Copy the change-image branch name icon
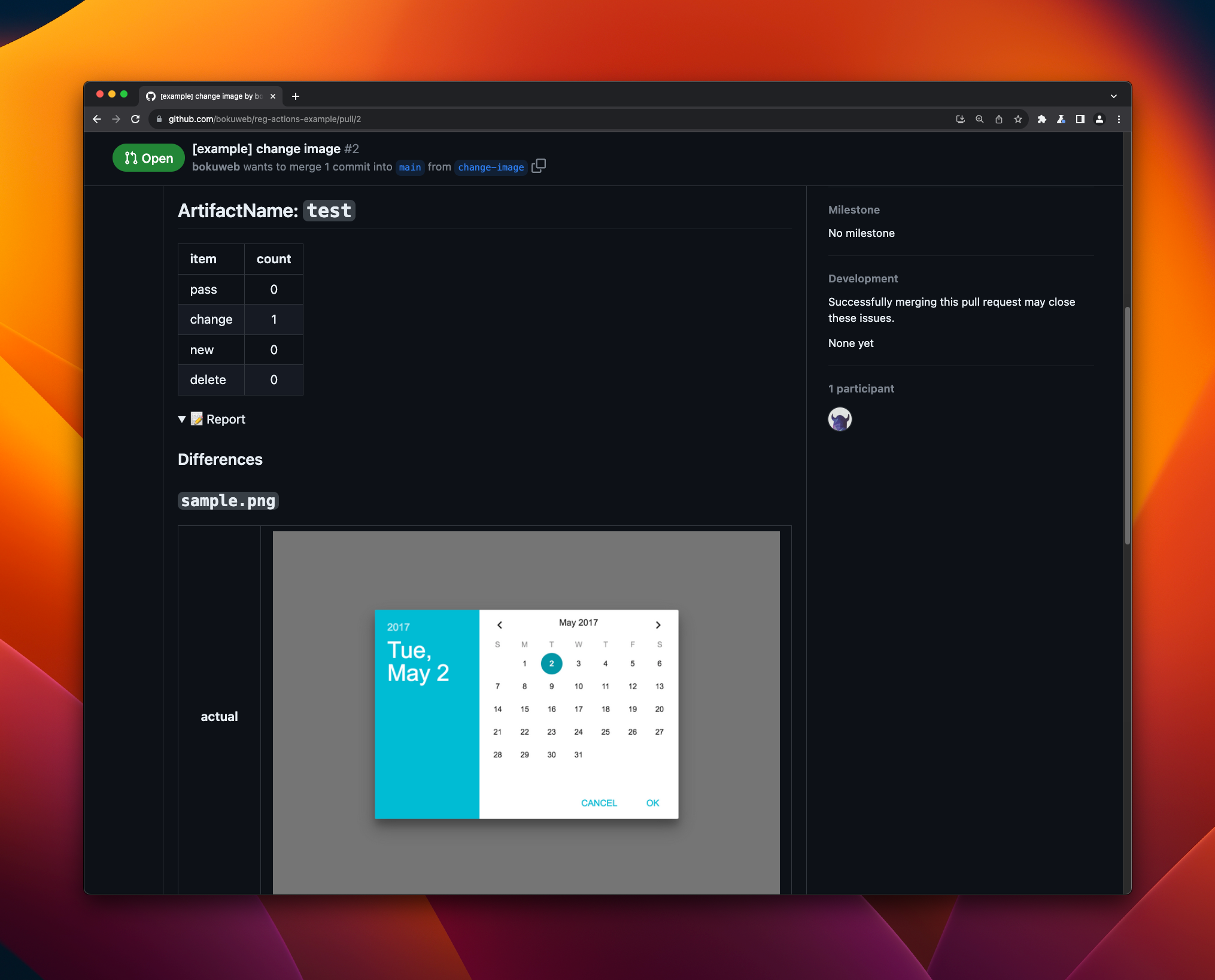Image resolution: width=1215 pixels, height=980 pixels. tap(539, 166)
